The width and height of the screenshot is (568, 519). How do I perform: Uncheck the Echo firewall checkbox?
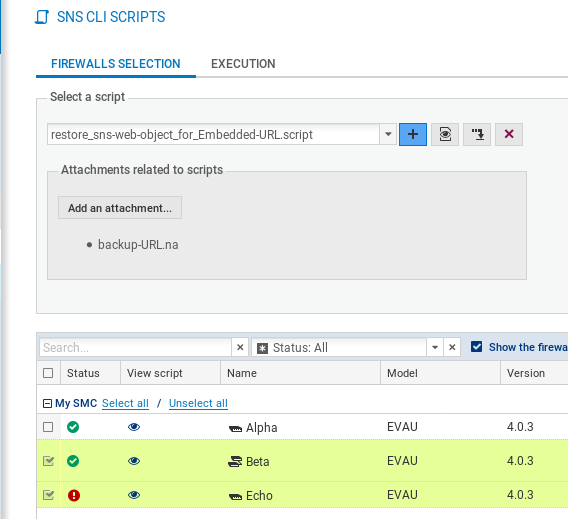(48, 495)
